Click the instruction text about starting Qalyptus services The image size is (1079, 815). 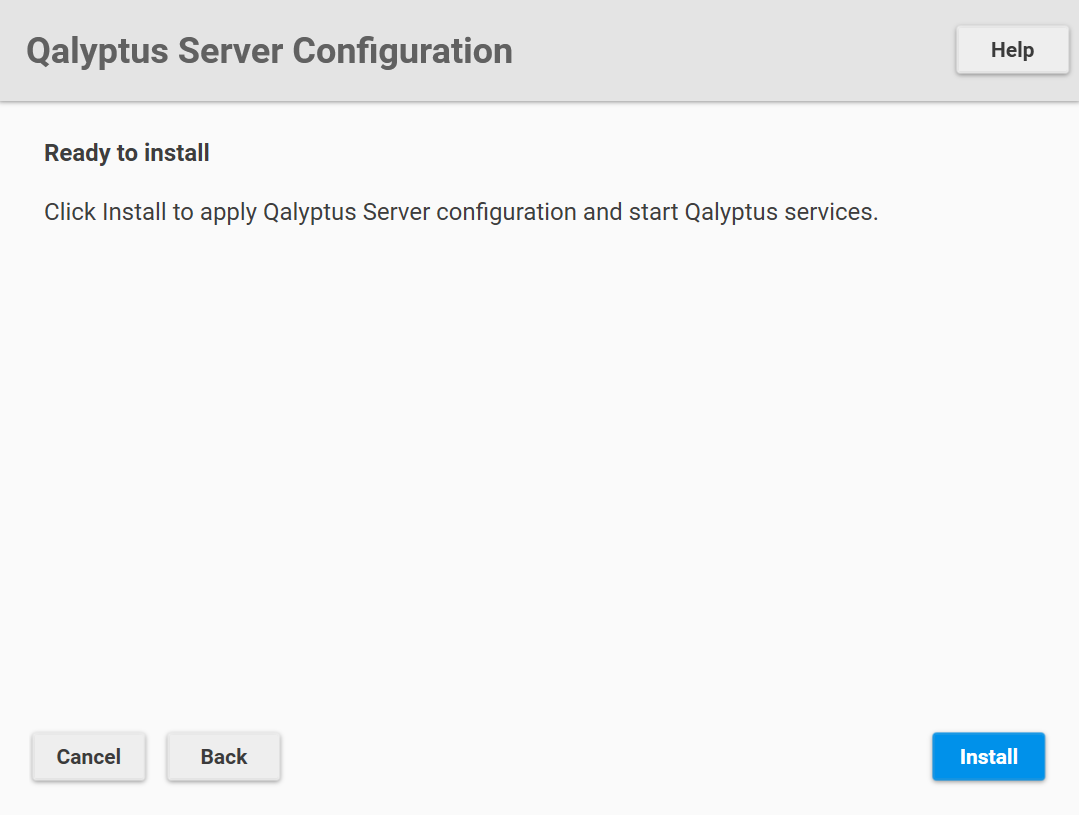(460, 212)
